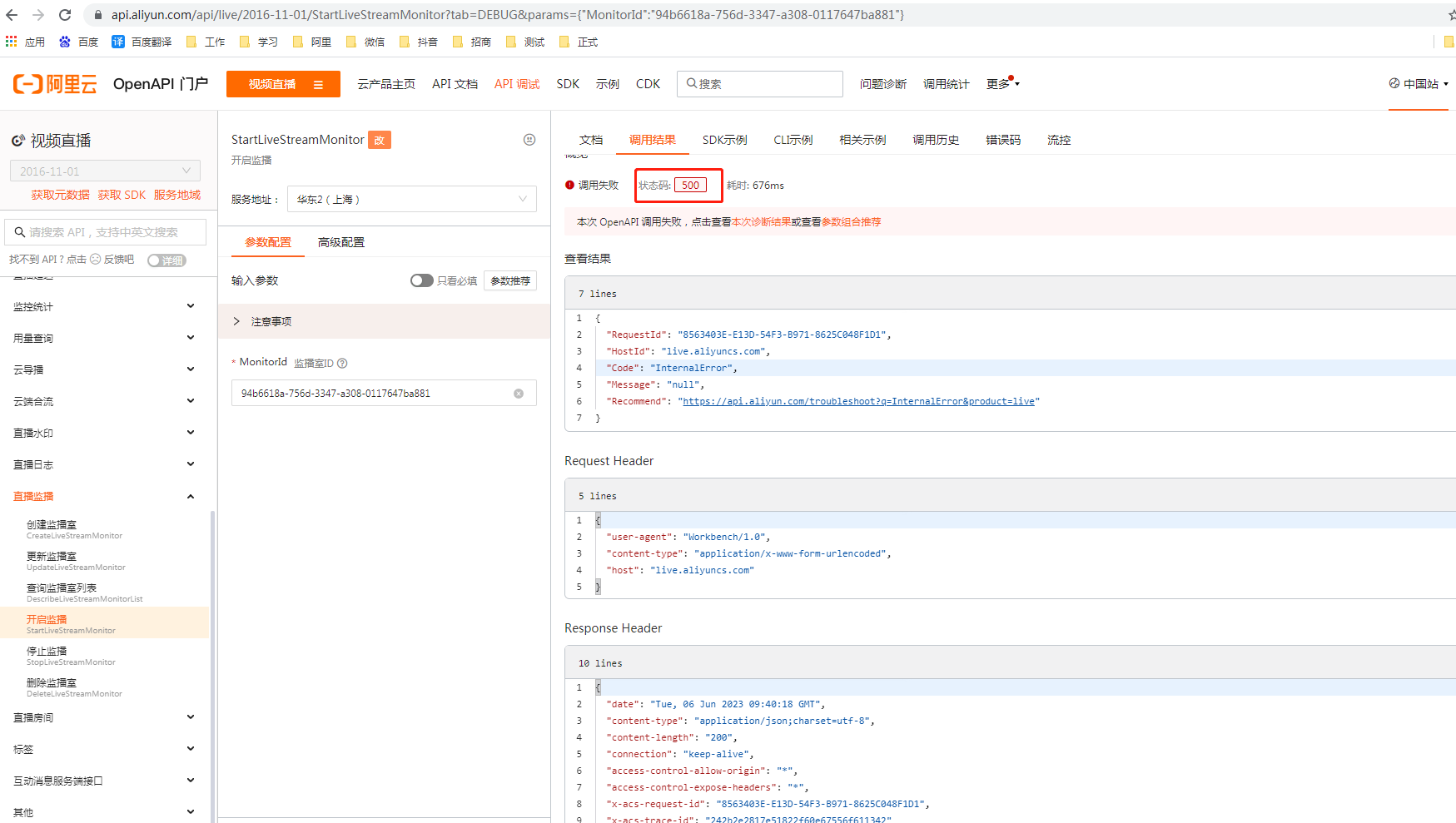1456x823 pixels.
Task: Select 创建监播室 CreateLiveStreamMonitor
Action: pos(104,529)
